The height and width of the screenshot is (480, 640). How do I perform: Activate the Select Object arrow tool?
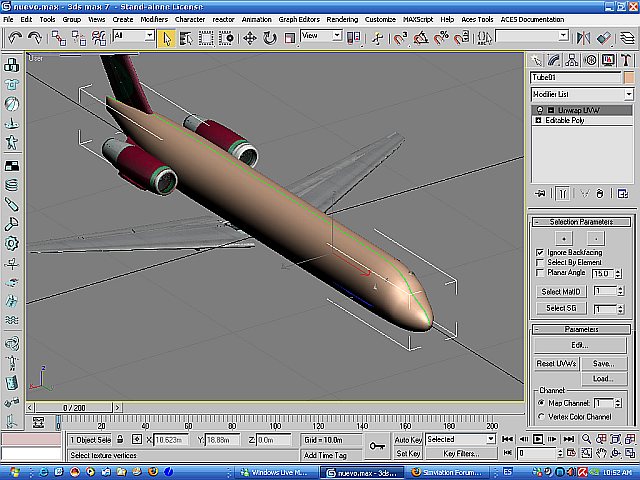[x=167, y=37]
